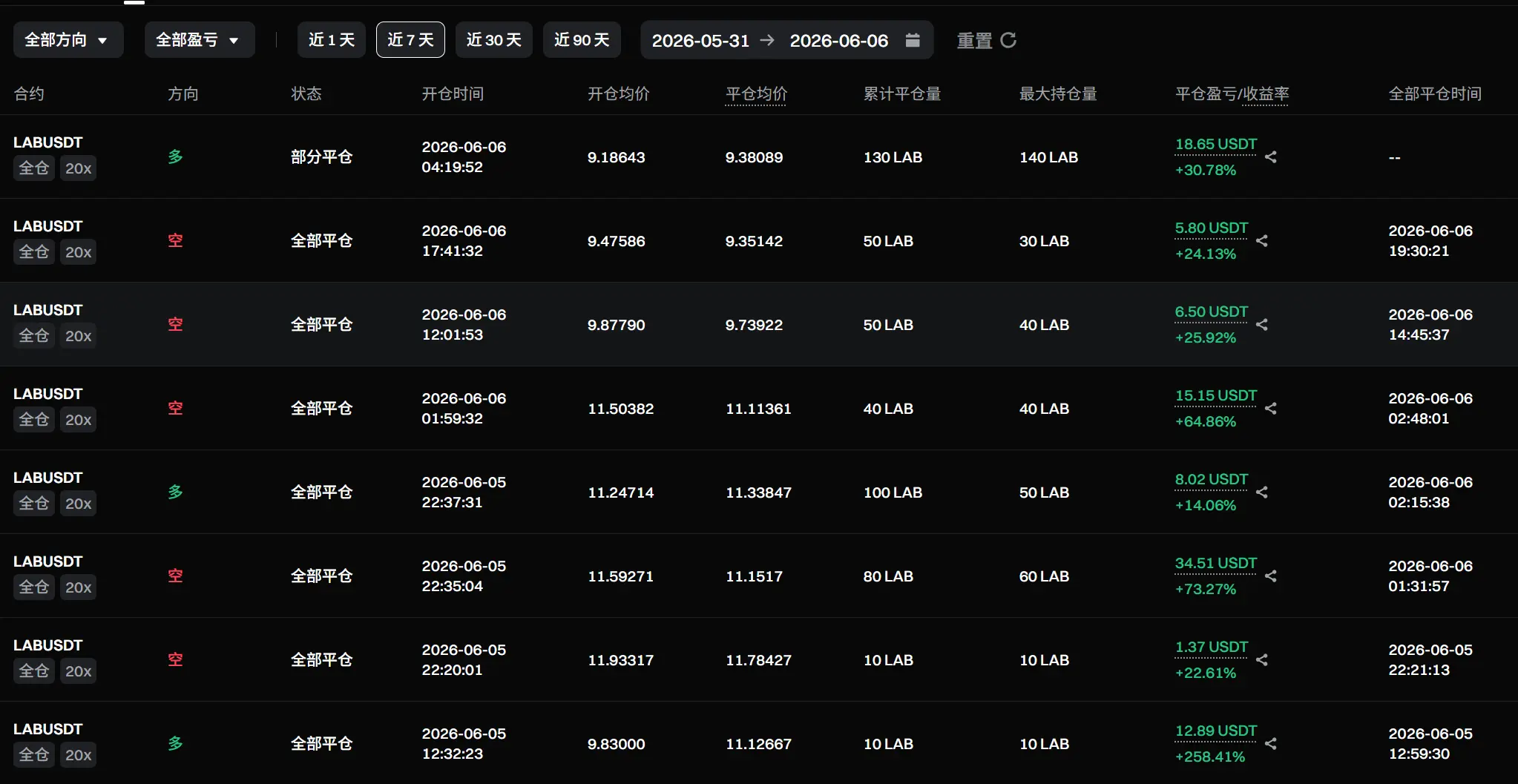
Task: Click the +73.27% return rate
Action: (x=1206, y=590)
